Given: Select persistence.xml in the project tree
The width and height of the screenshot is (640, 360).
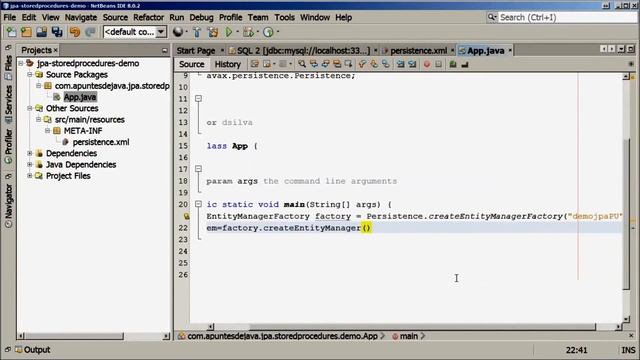Looking at the screenshot, I should [101, 142].
